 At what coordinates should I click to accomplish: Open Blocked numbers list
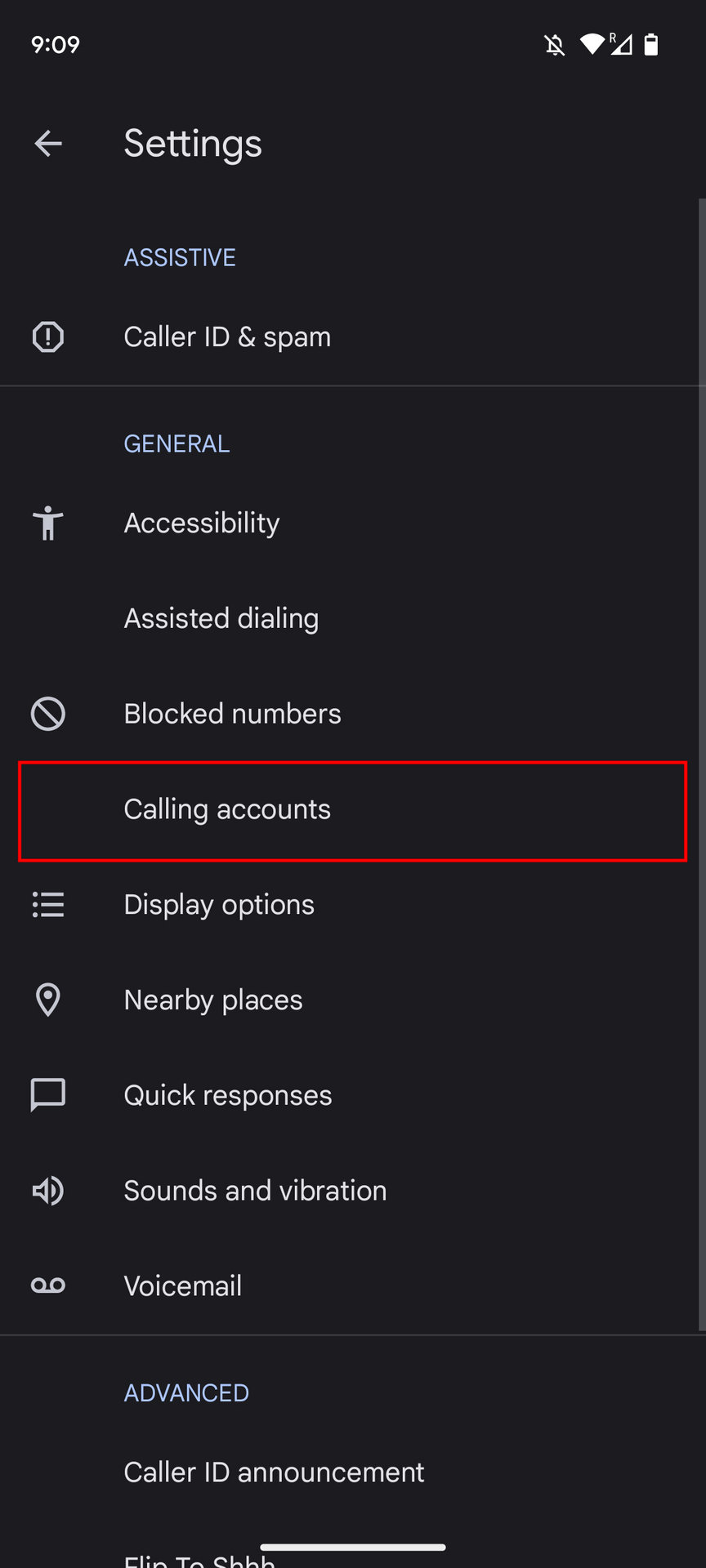coord(232,714)
